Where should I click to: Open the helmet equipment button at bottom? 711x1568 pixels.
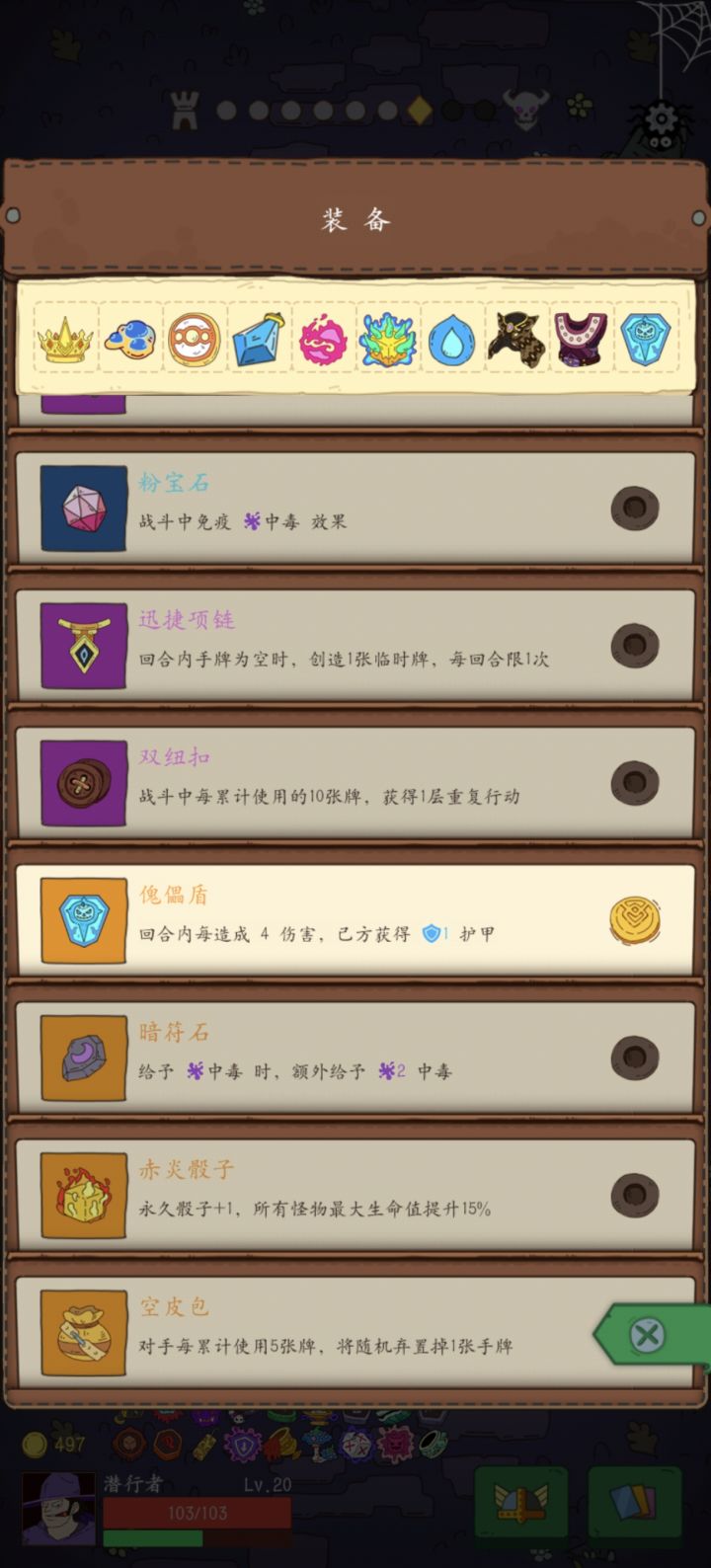520,1503
